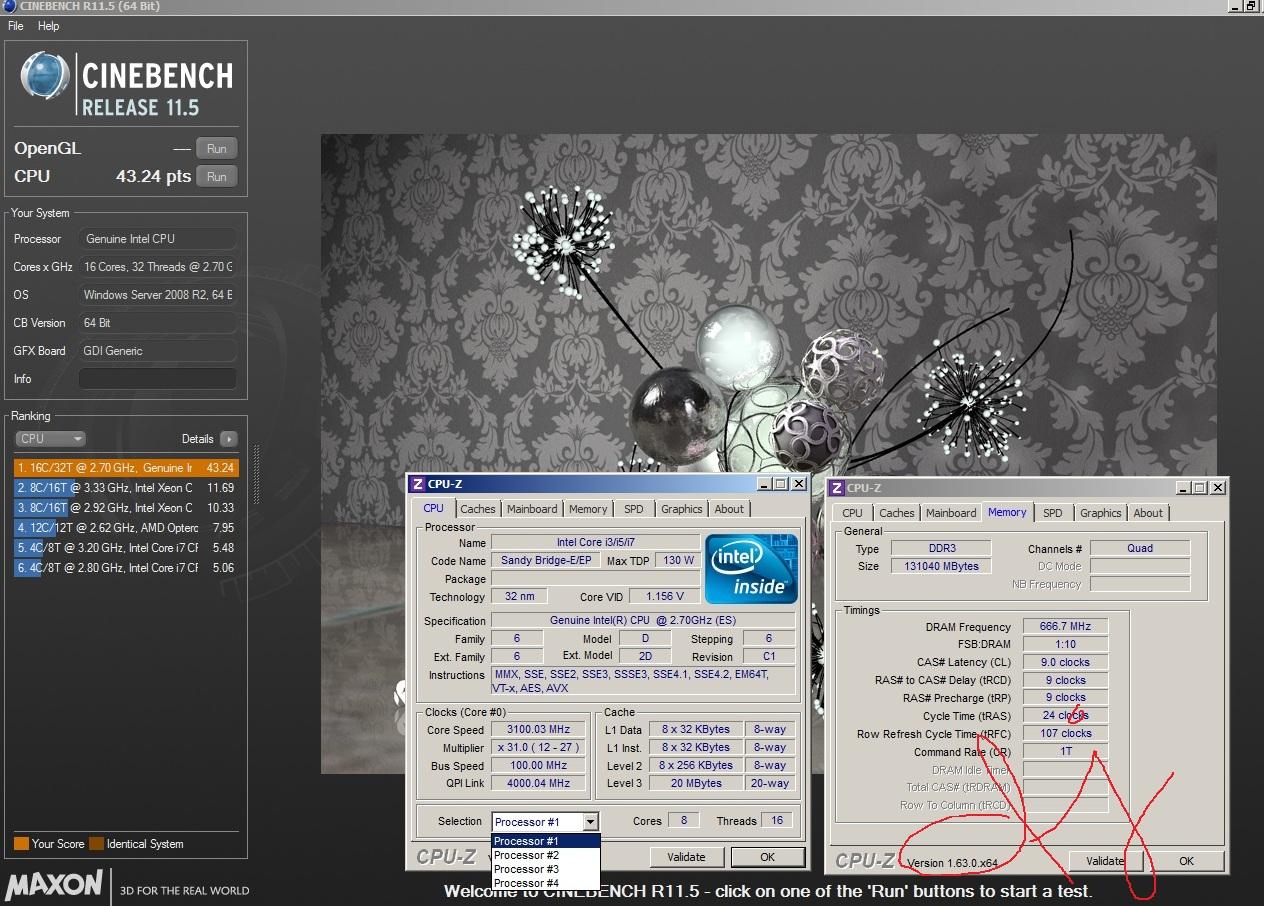Viewport: 1264px width, 906px height.
Task: Click the Multiplier value x 31.0
Action: [x=539, y=748]
